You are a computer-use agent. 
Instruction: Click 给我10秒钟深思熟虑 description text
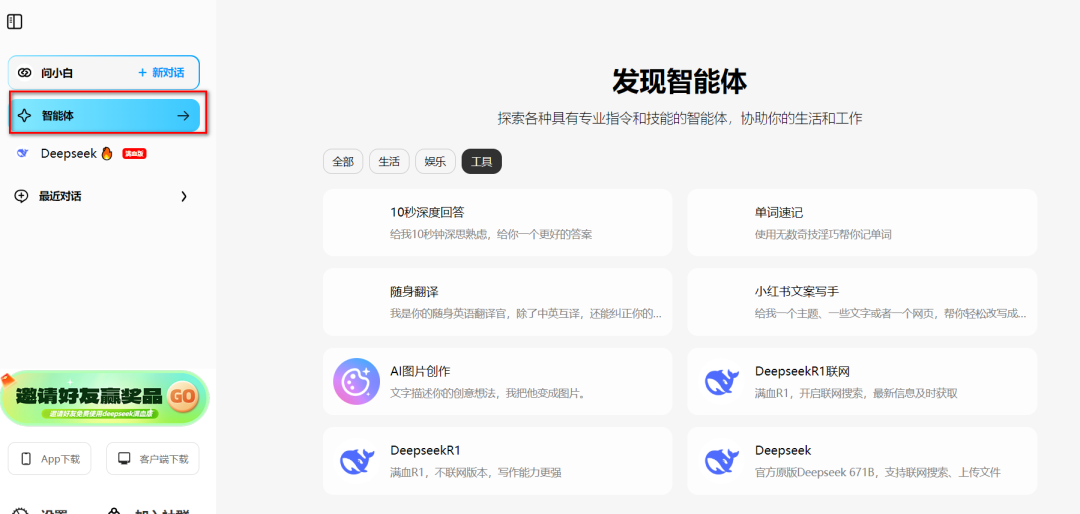point(491,234)
